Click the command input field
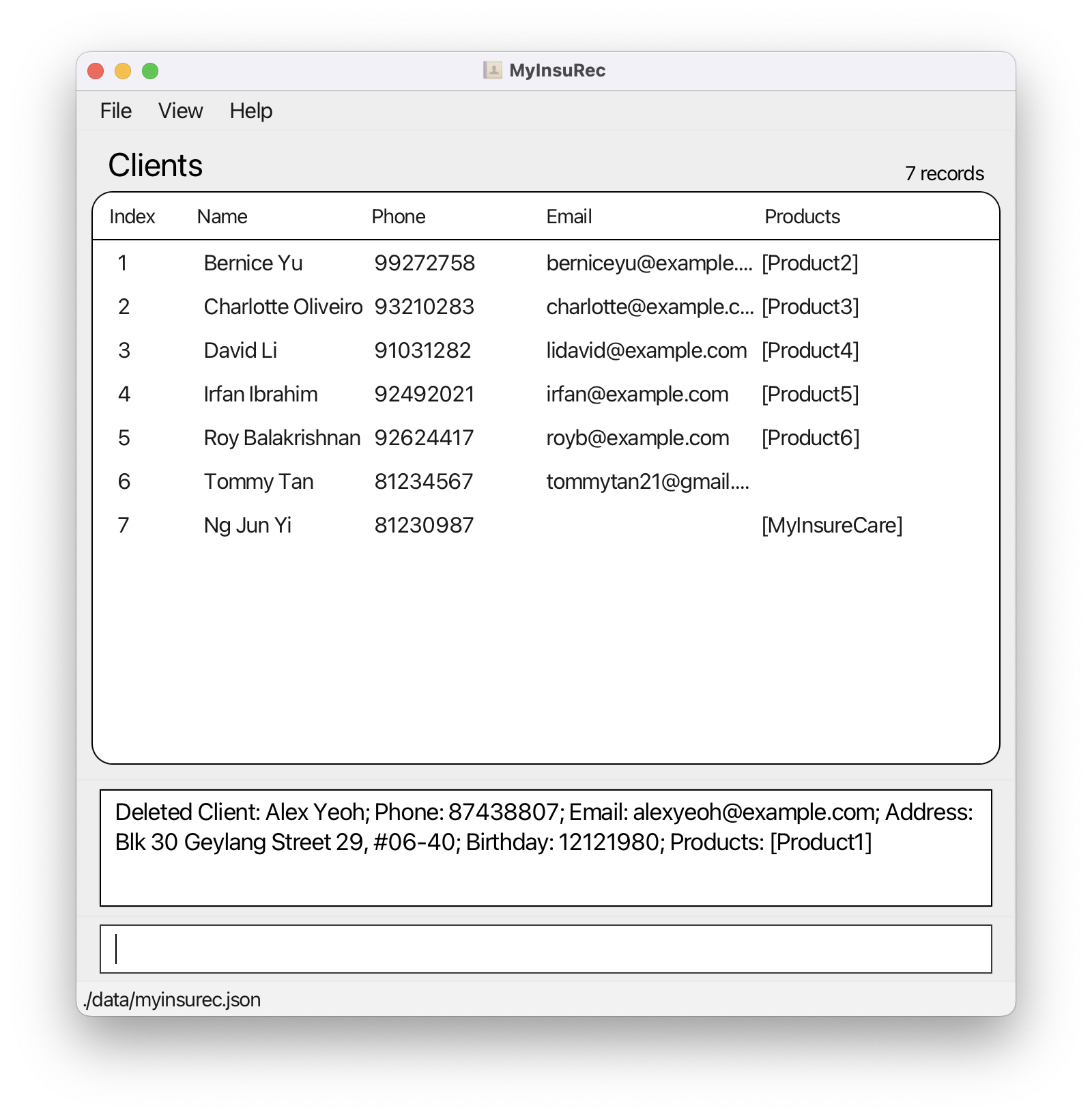 point(546,949)
